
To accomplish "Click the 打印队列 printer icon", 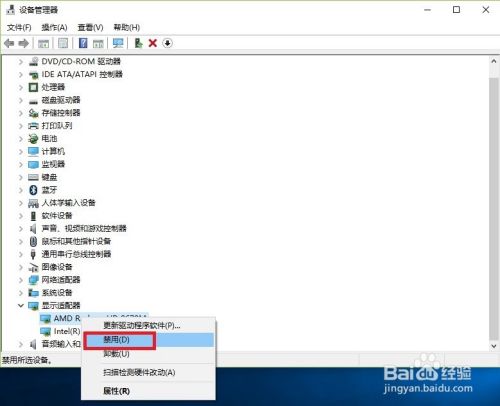I will click(x=33, y=126).
